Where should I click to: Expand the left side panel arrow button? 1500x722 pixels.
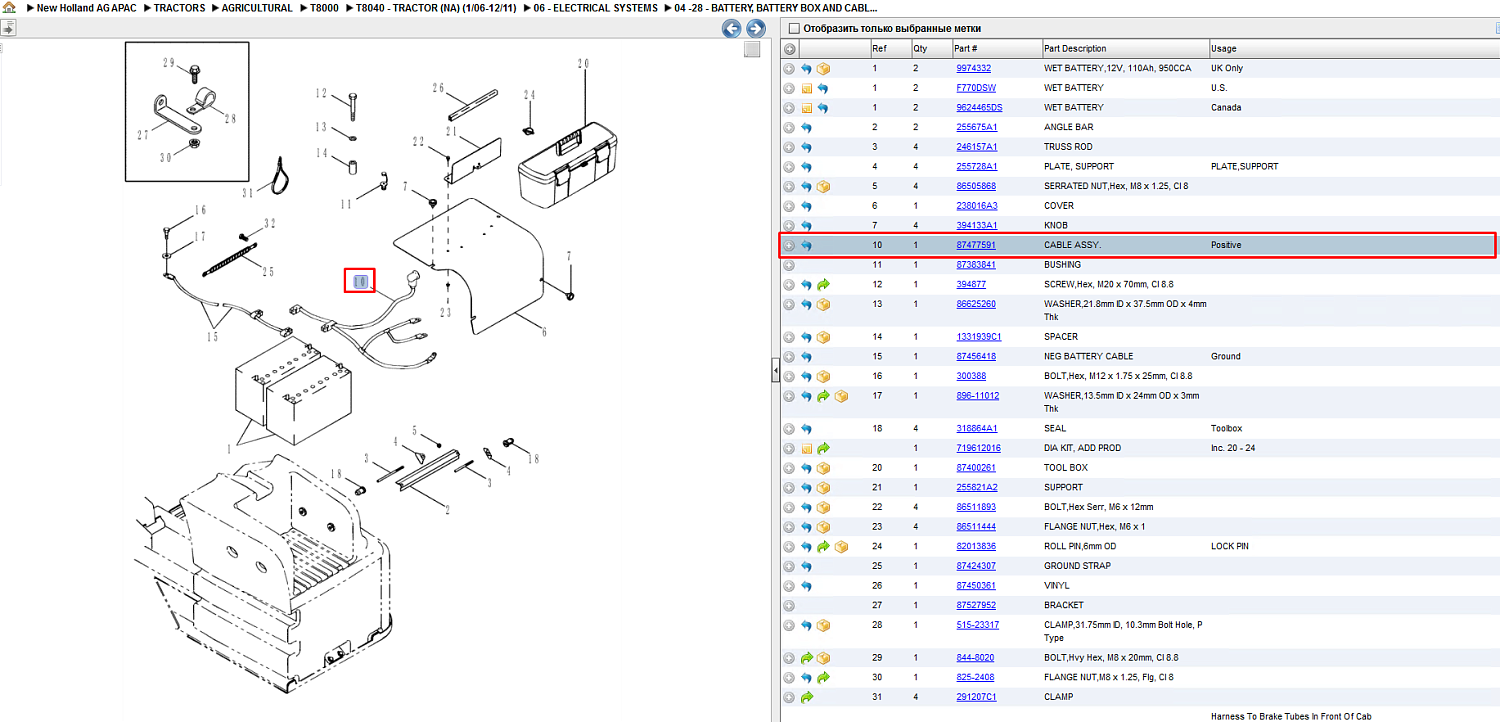(x=8, y=29)
